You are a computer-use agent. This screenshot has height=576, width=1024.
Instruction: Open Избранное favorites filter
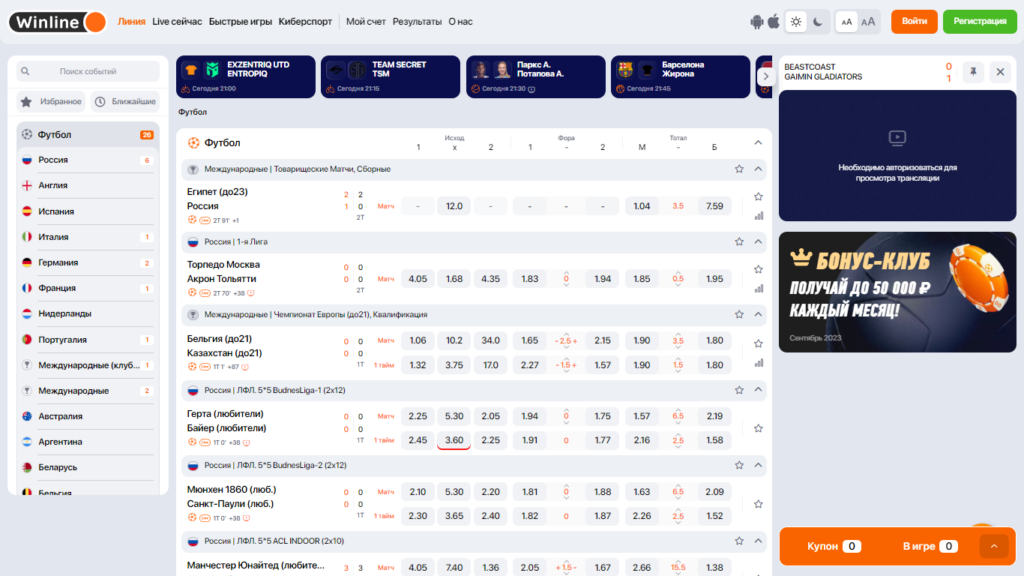click(52, 101)
